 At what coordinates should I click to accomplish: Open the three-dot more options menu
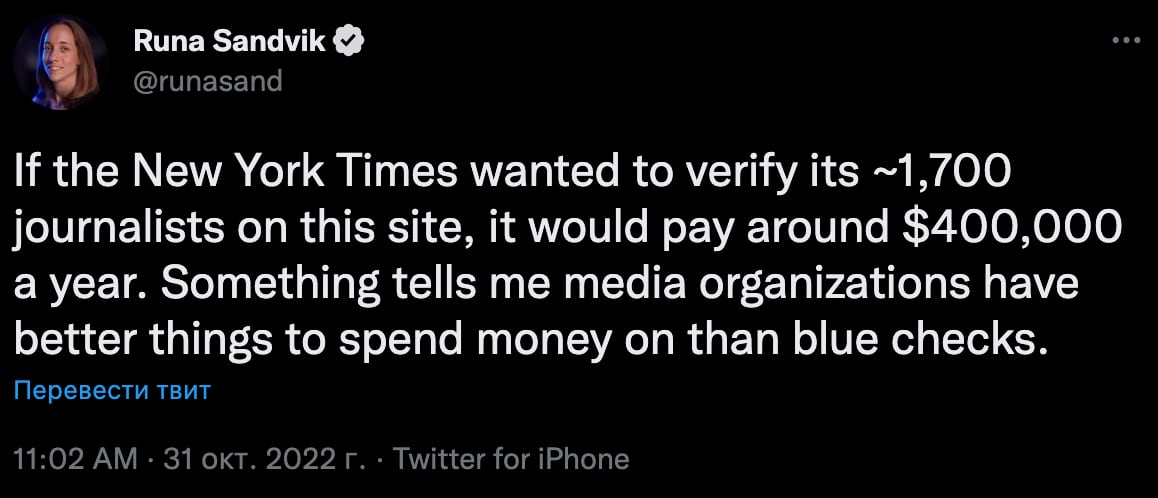click(x=1126, y=40)
